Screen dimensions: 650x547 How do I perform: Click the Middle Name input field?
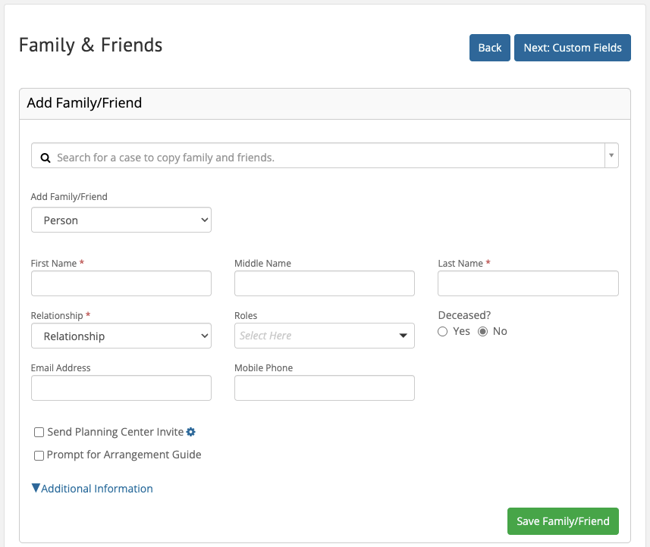[324, 284]
